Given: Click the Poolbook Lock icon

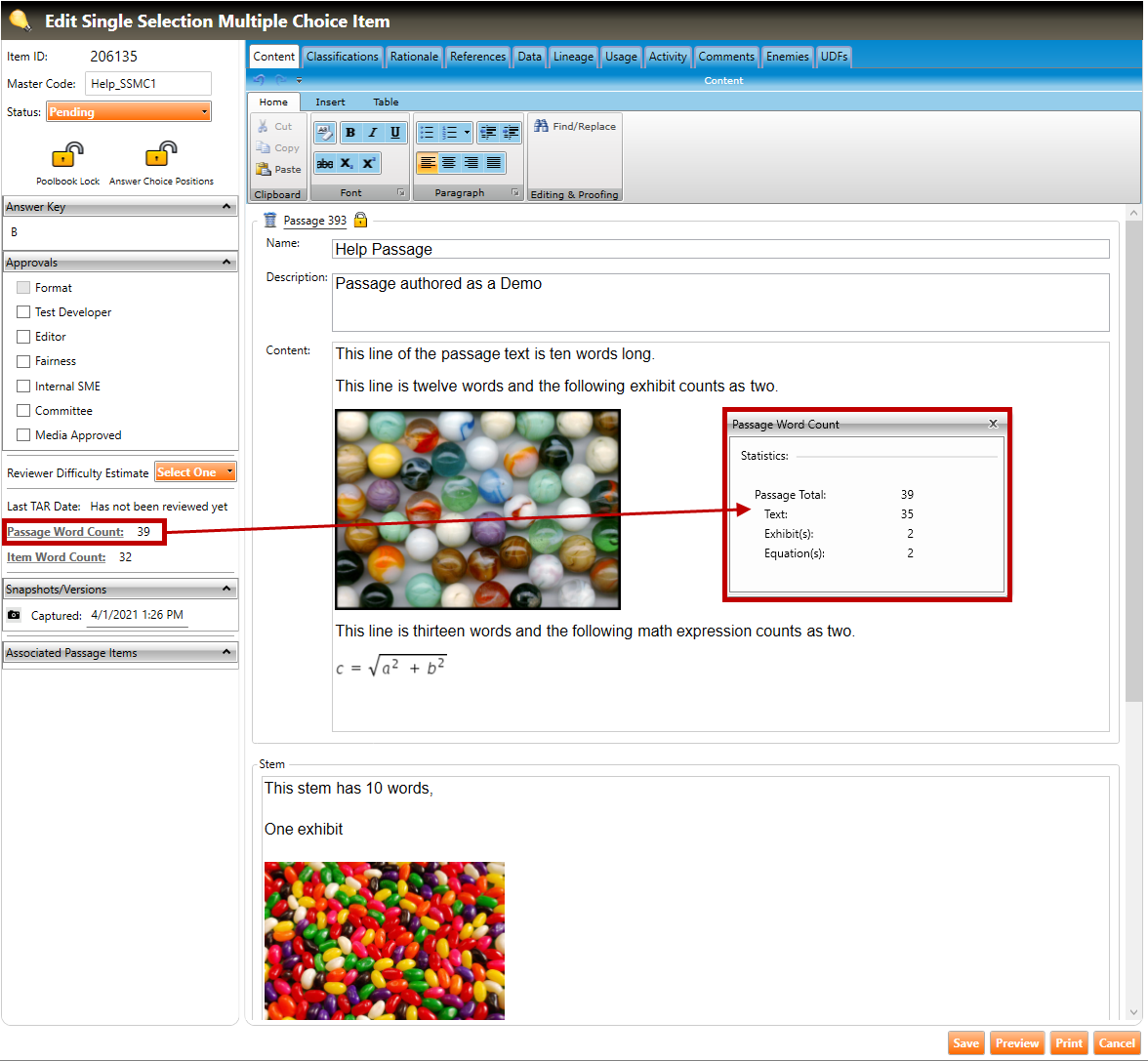Looking at the screenshot, I should point(67,156).
